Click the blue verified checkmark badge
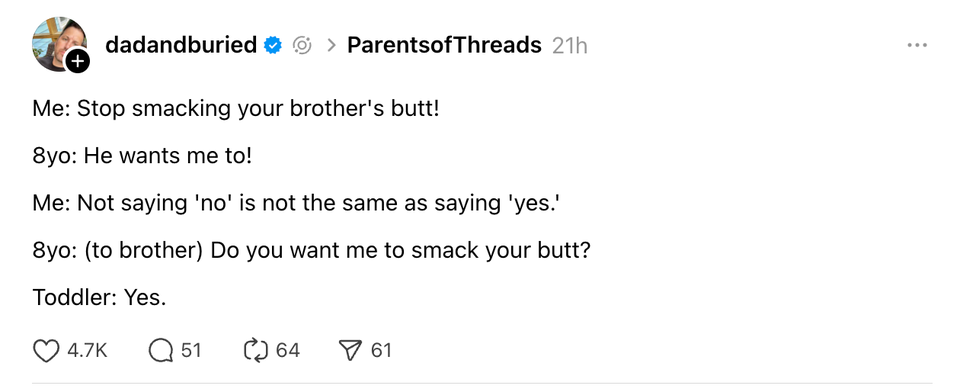960x392 pixels. [272, 45]
